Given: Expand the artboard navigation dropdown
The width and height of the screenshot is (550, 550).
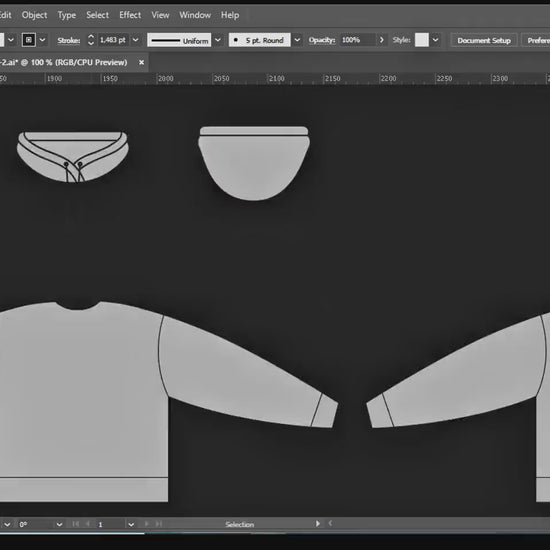Looking at the screenshot, I should 131,524.
